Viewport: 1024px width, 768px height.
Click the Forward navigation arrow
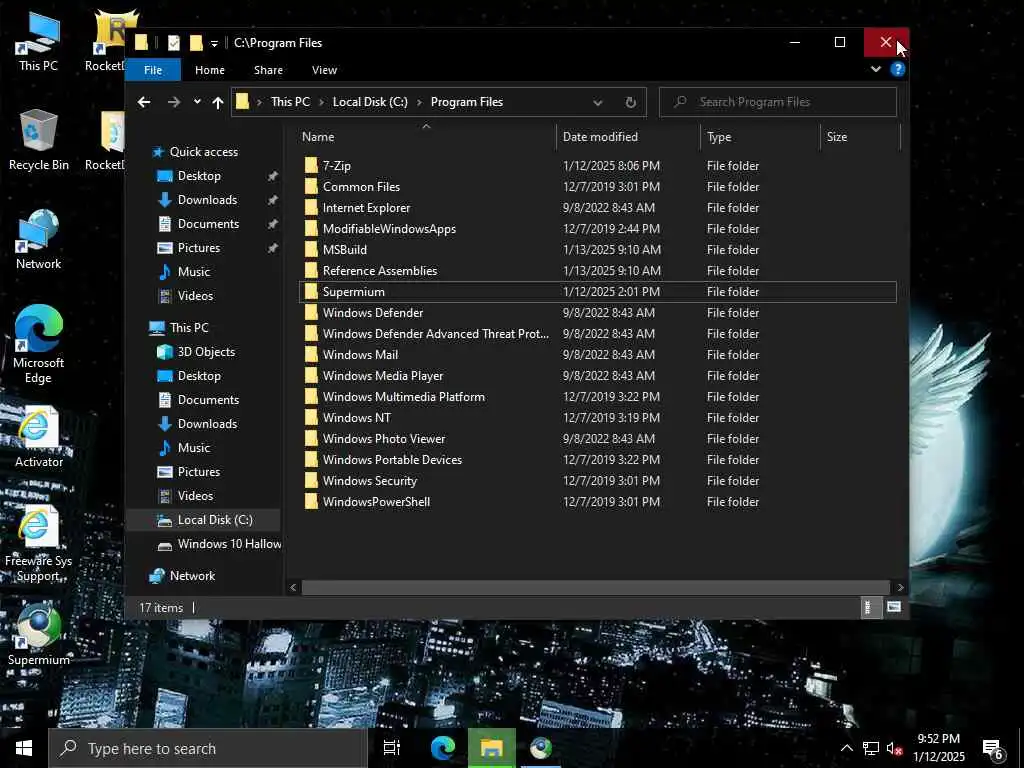pyautogui.click(x=173, y=102)
